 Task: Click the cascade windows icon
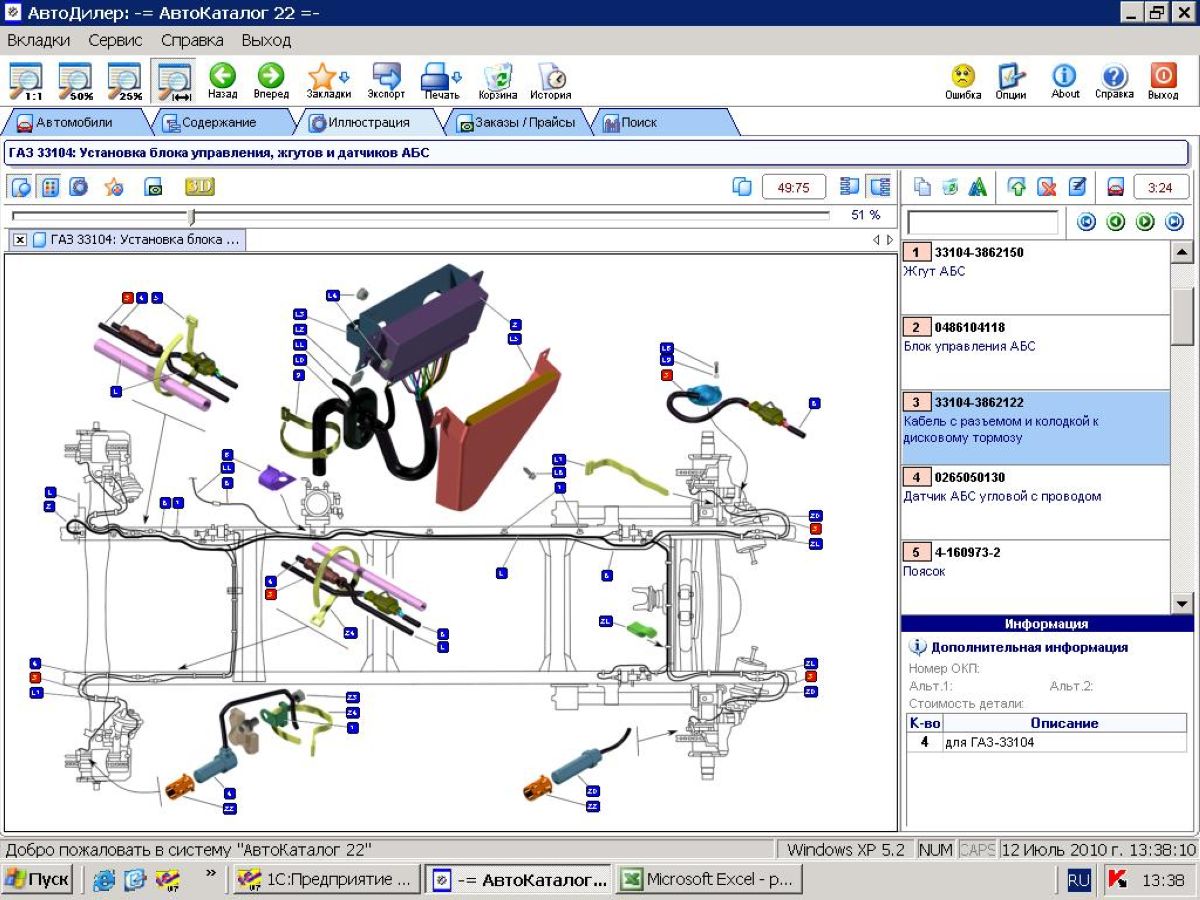(742, 187)
